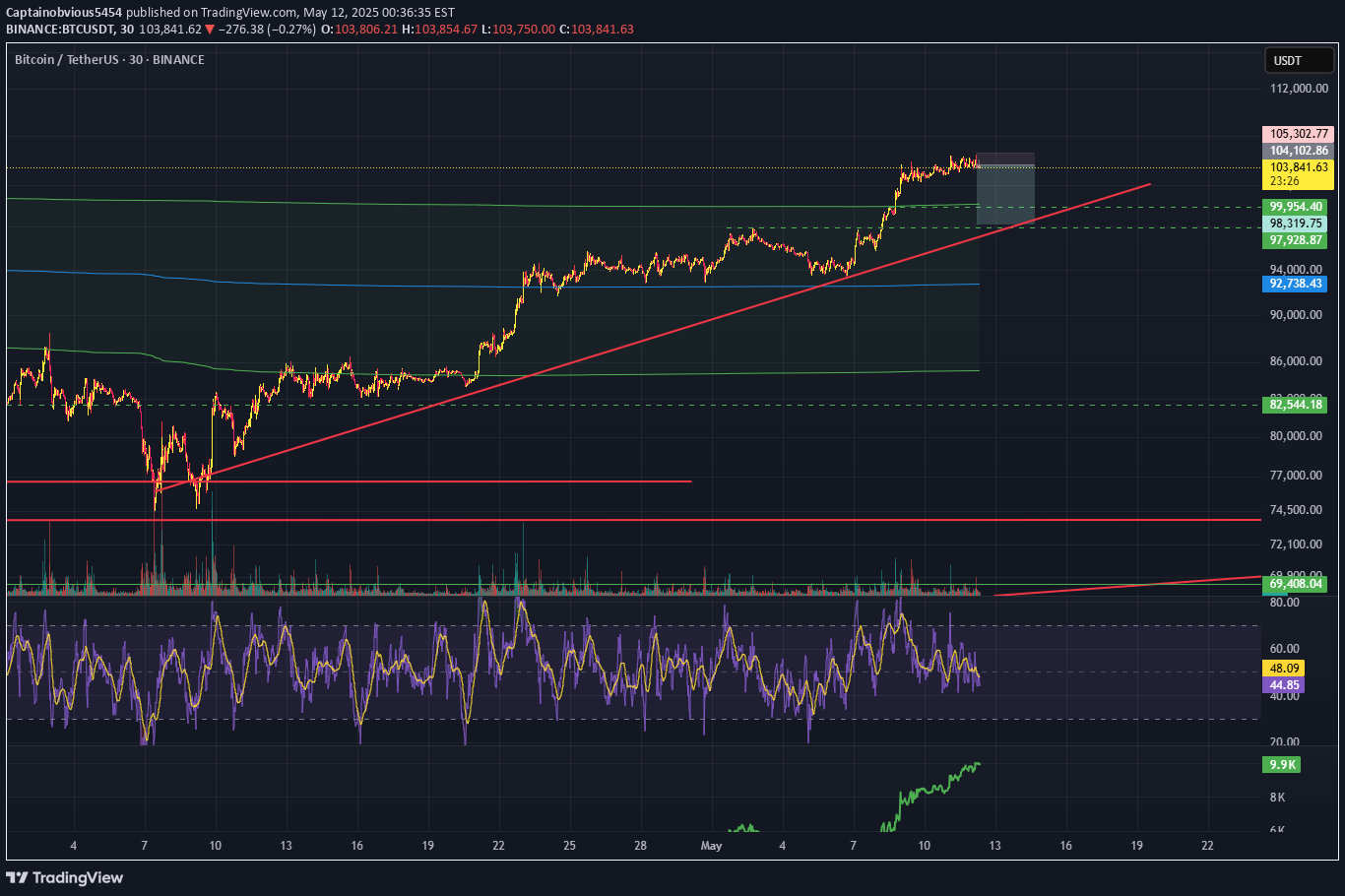This screenshot has width=1345, height=896.
Task: Click the yellow 48.09 stochastic value
Action: click(x=1284, y=668)
